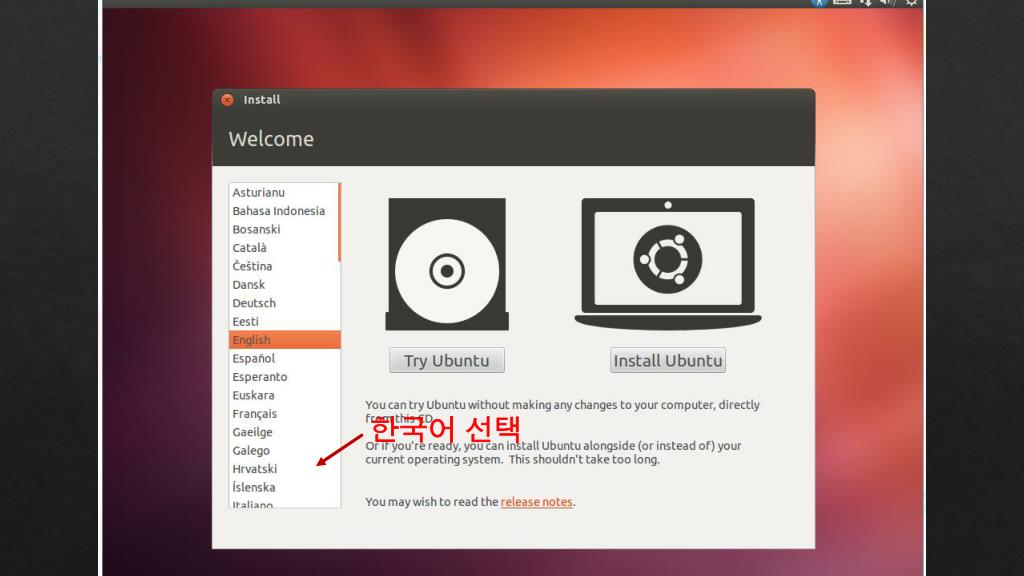Select Bahasa Indonesia language
1024x576 pixels.
click(283, 211)
